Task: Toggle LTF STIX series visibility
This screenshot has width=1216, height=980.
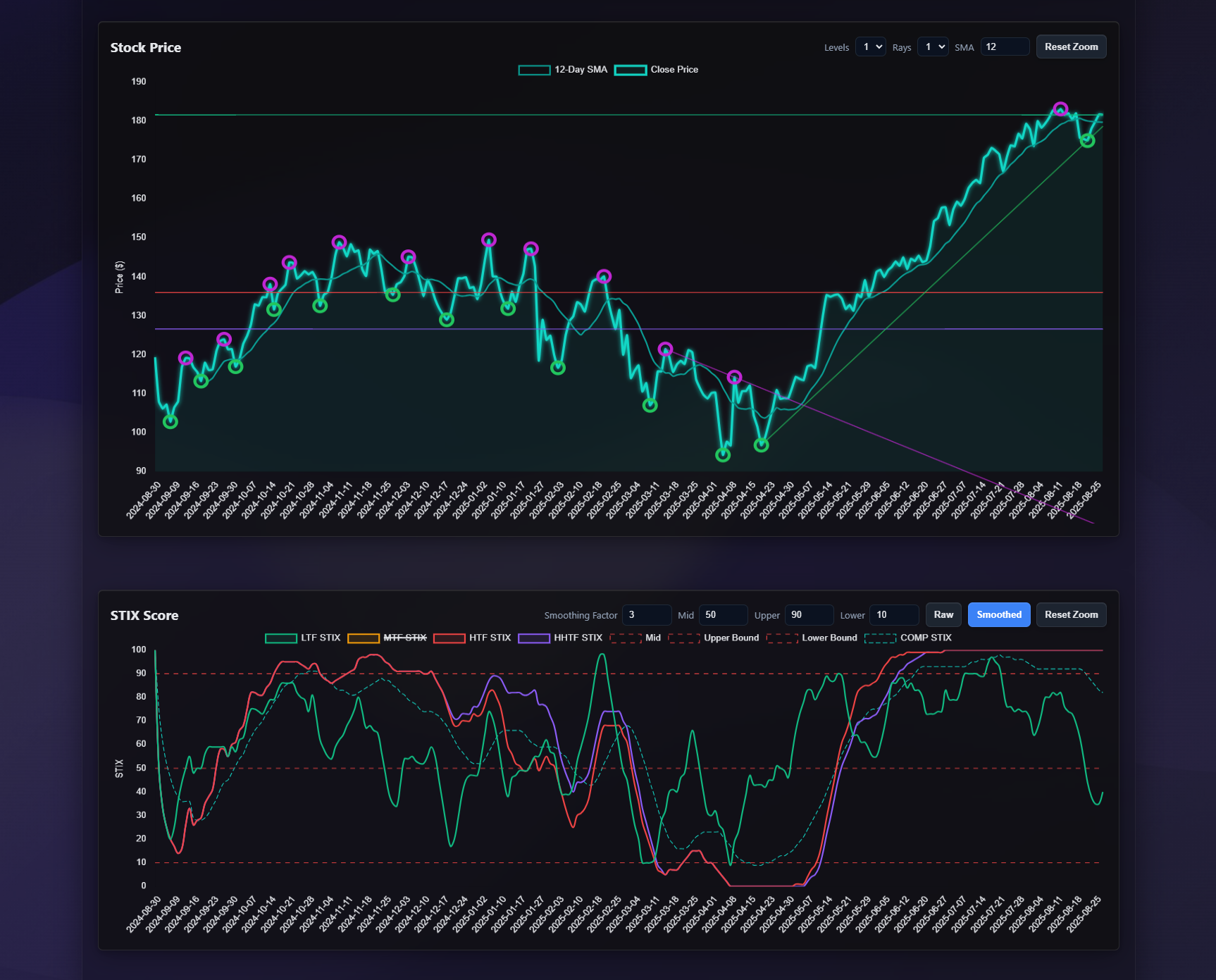Action: pyautogui.click(x=303, y=638)
